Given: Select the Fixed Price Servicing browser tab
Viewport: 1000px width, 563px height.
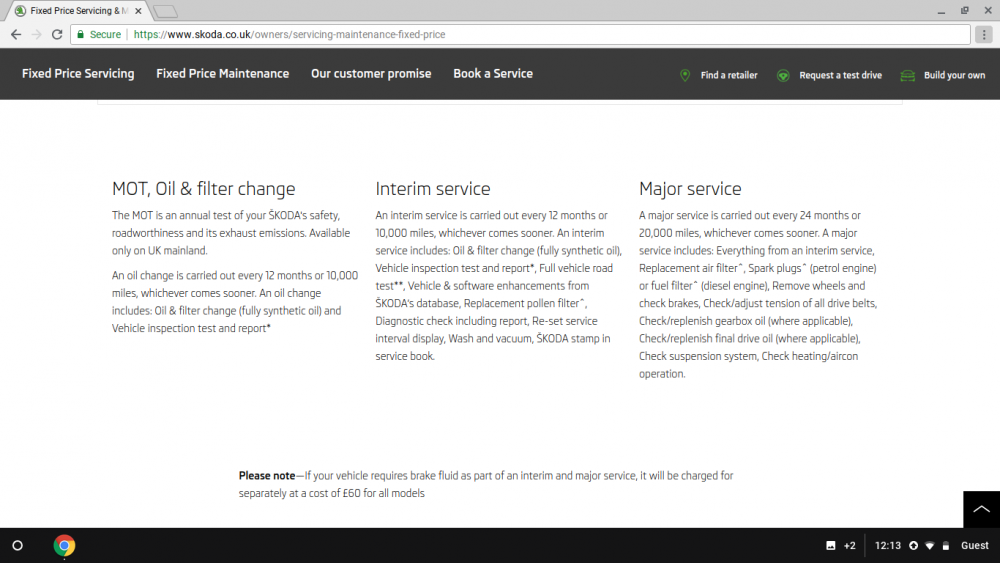Looking at the screenshot, I should click(x=79, y=11).
